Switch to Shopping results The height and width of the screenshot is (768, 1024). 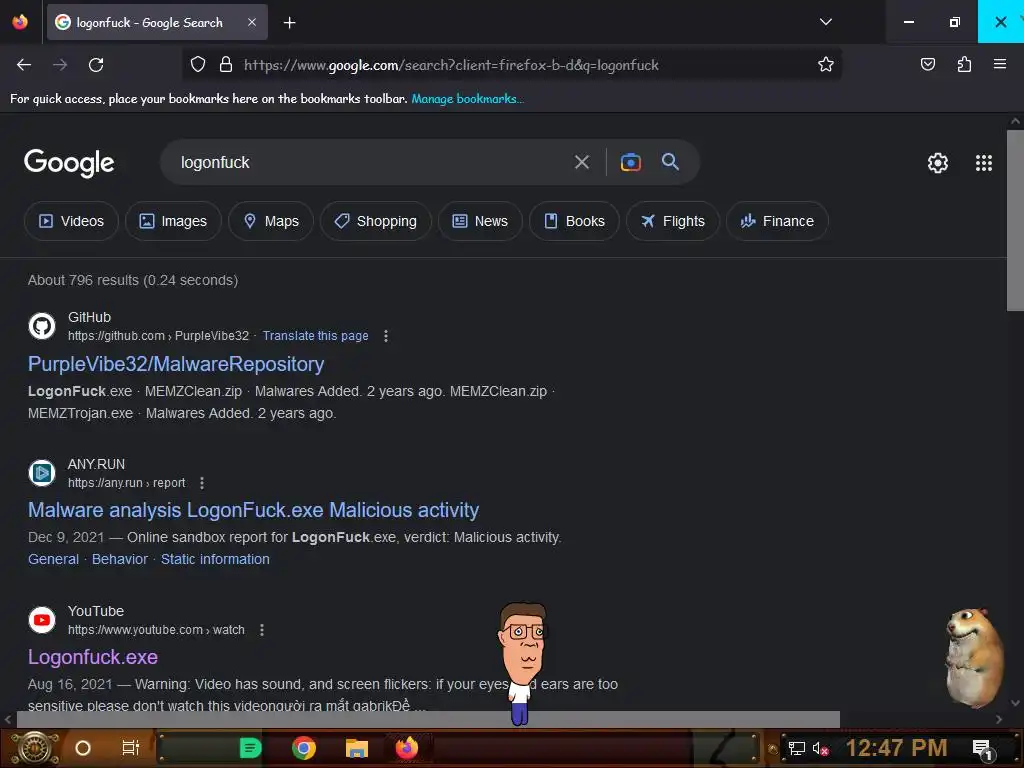coord(376,221)
